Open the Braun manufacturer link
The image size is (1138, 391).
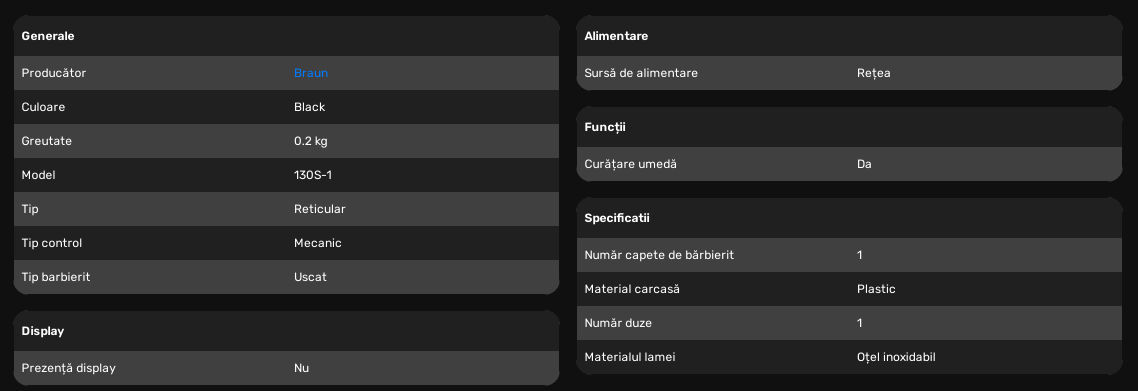(x=311, y=73)
